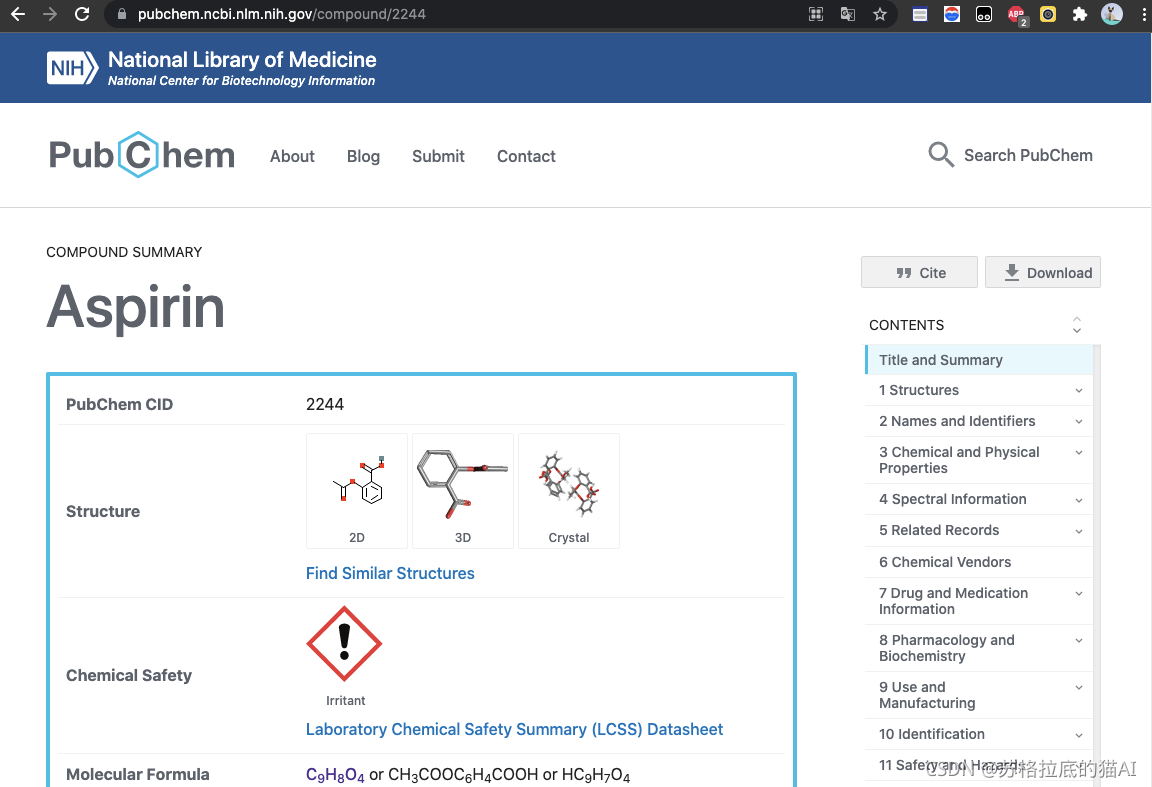Open the Blog page

click(363, 157)
